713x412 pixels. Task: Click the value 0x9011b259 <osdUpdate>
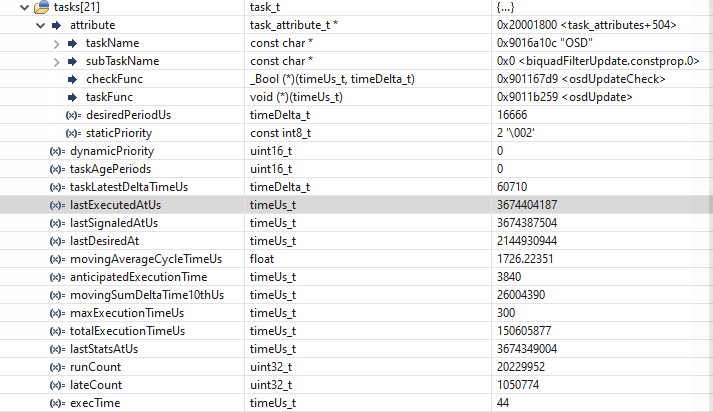coord(564,97)
